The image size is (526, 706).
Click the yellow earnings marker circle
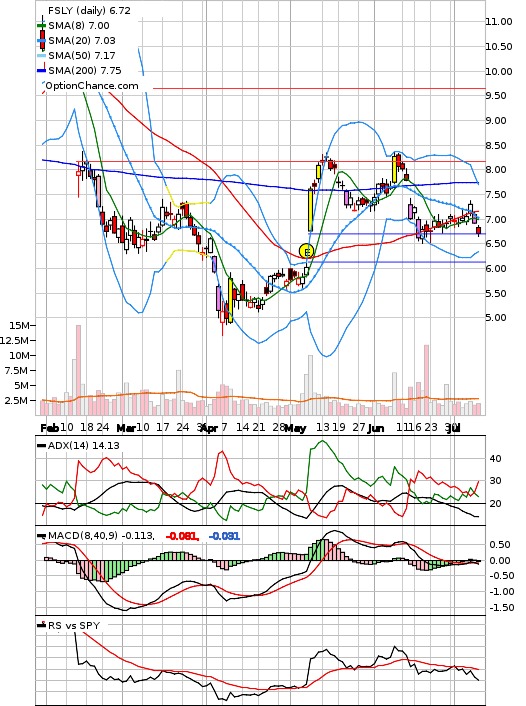(307, 251)
